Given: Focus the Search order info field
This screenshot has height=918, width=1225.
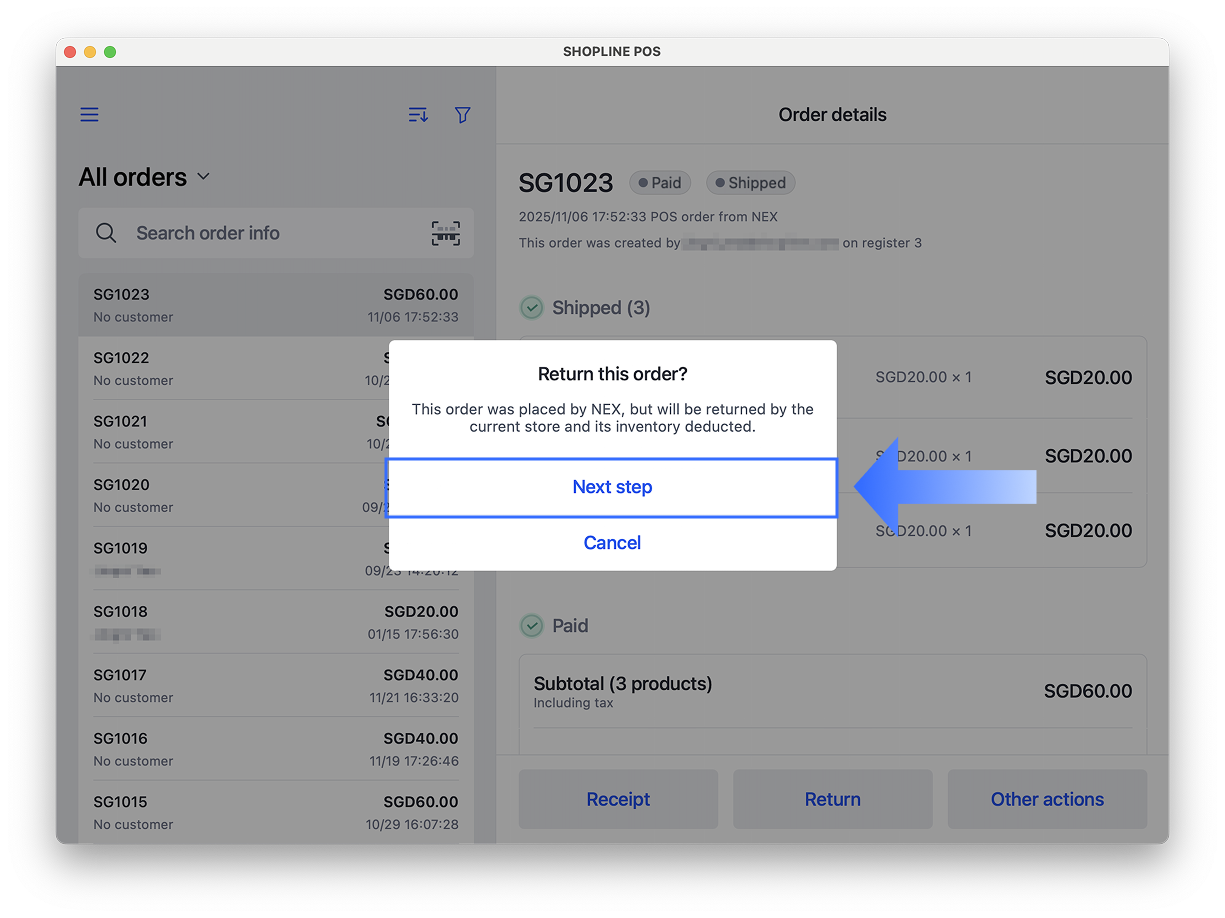Looking at the screenshot, I should pos(276,233).
